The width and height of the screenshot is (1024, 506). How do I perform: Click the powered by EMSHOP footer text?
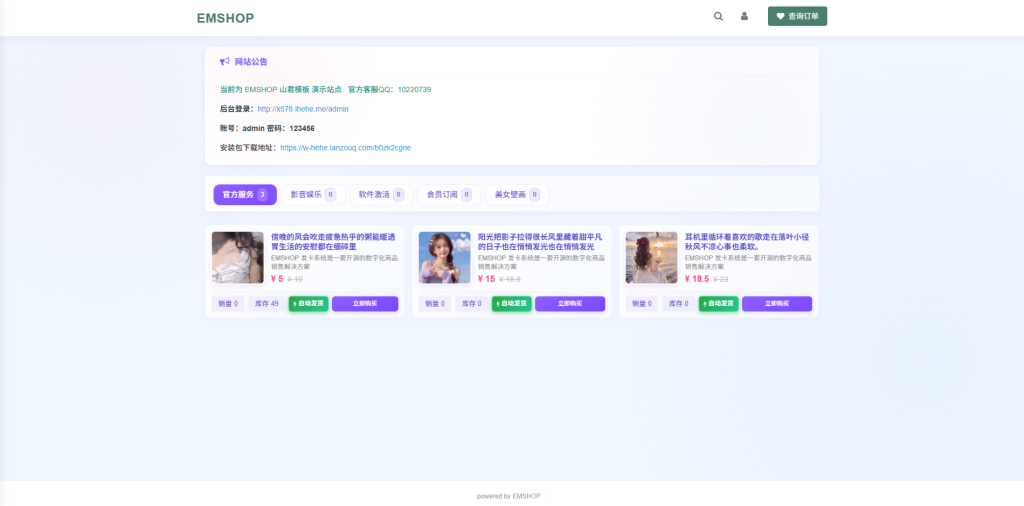(x=509, y=496)
